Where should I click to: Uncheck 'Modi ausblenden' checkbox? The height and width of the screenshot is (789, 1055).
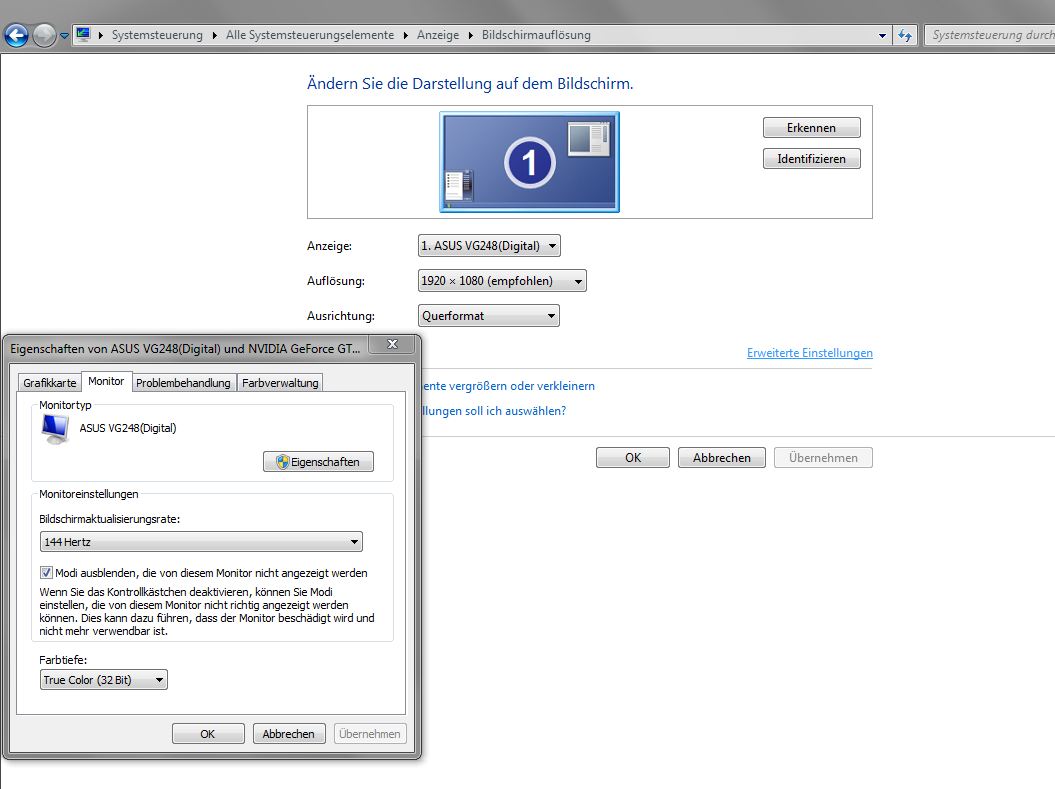(x=46, y=572)
